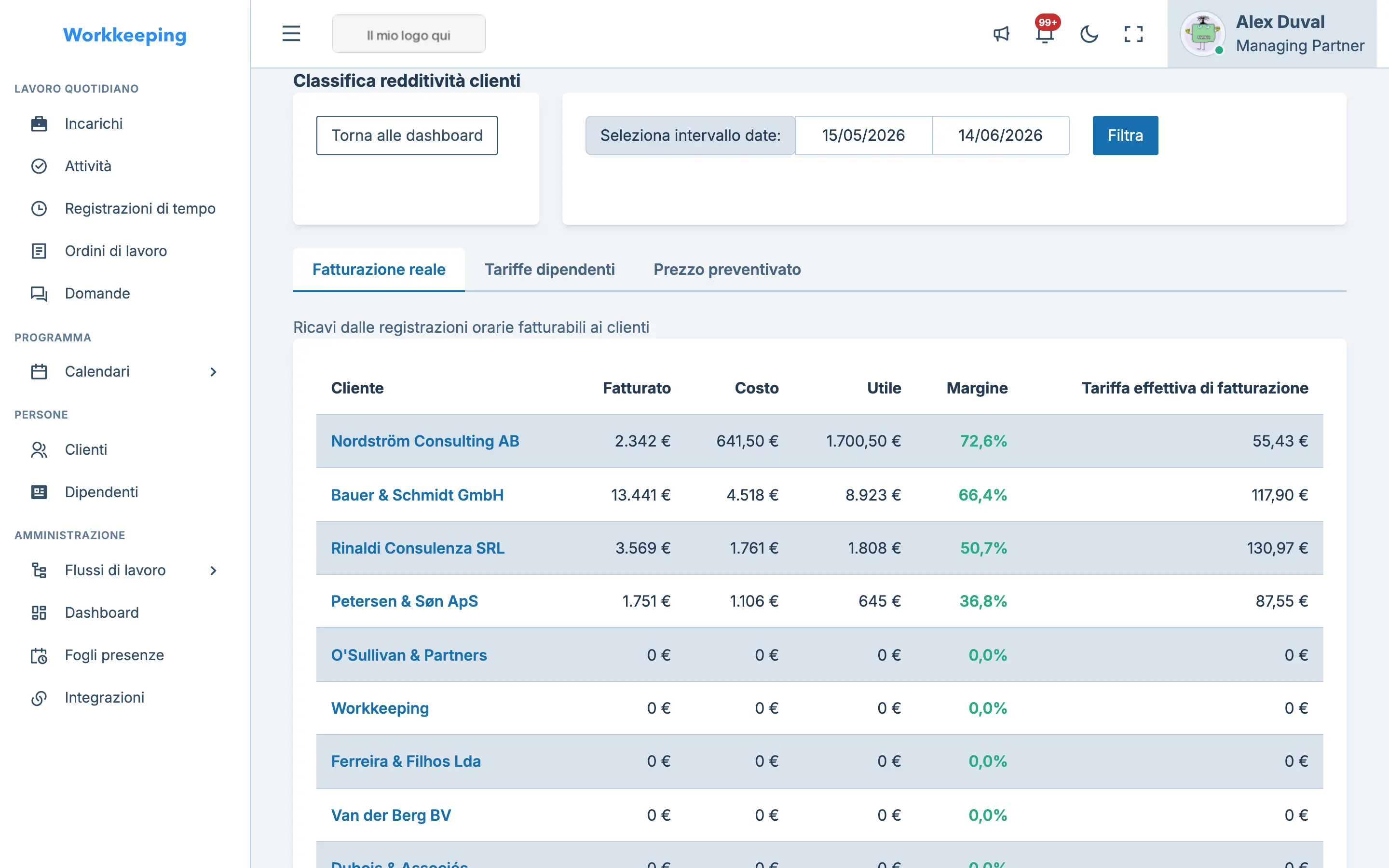This screenshot has height=868, width=1389.
Task: Click the Attività checkmark icon
Action: click(39, 166)
